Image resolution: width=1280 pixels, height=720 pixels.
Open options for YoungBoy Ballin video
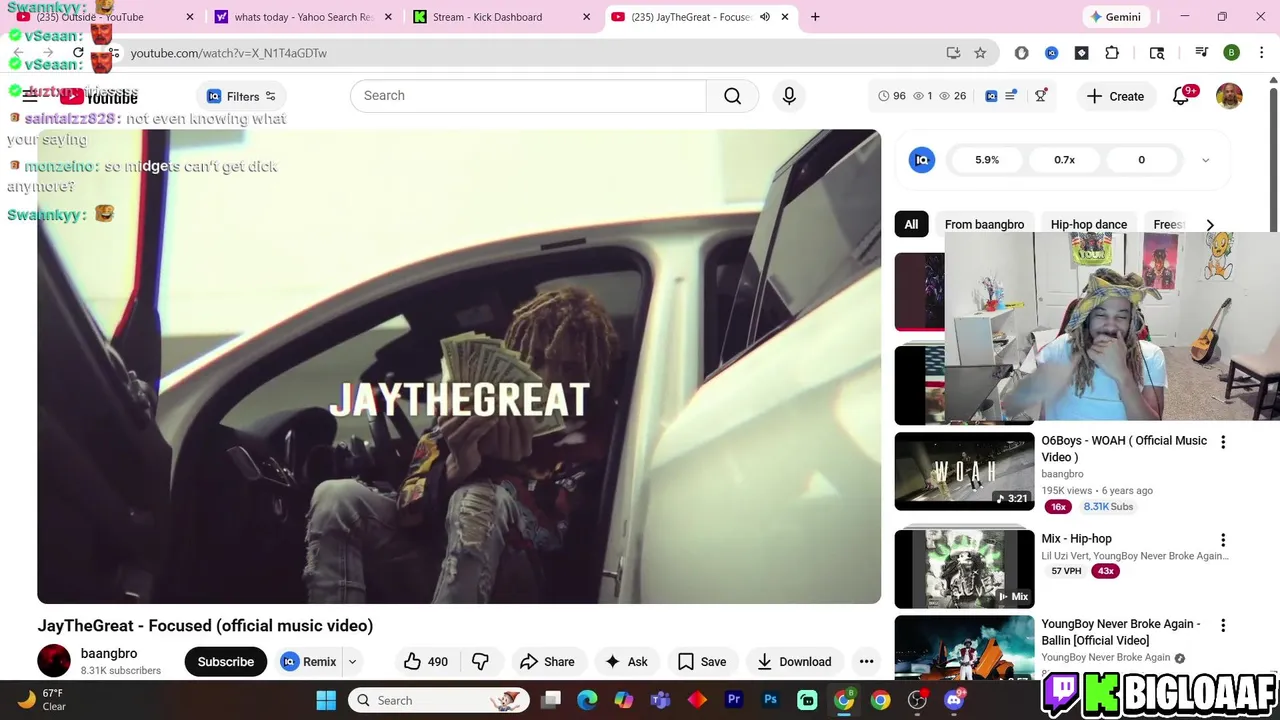(x=1222, y=625)
